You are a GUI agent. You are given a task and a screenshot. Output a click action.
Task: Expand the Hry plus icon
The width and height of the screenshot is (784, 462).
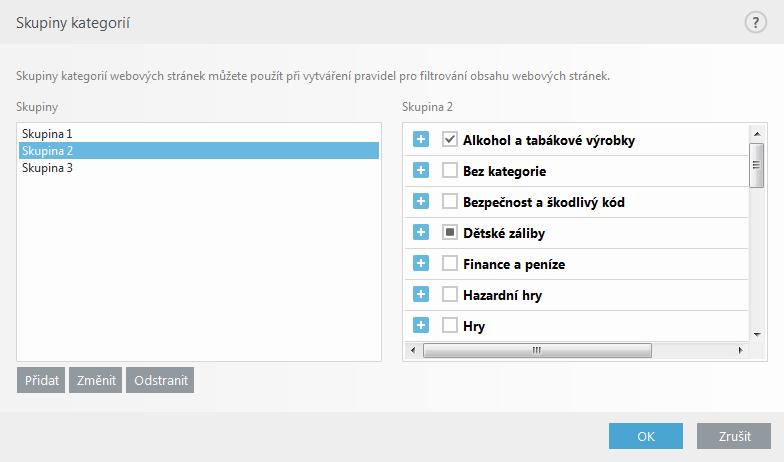(420, 326)
